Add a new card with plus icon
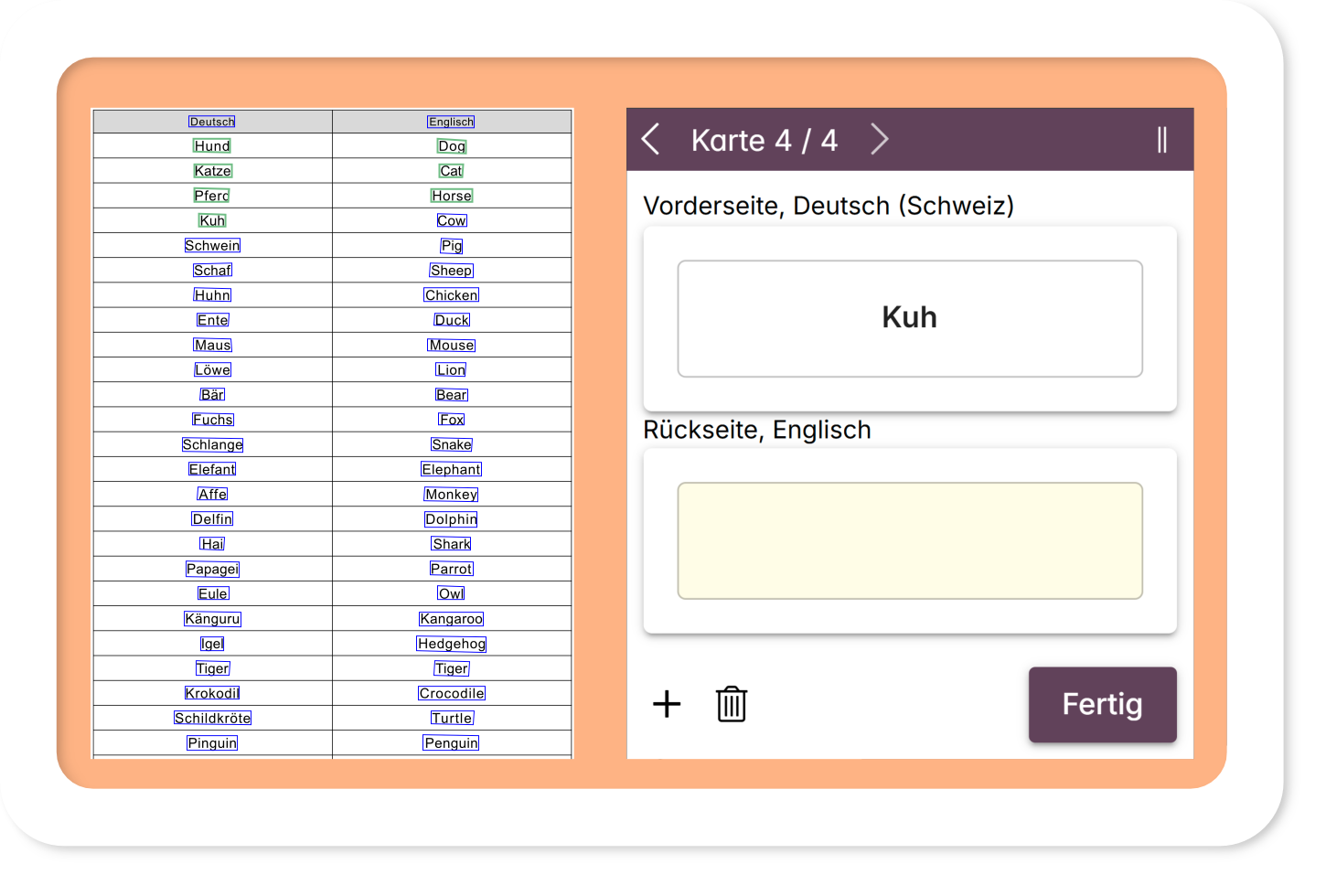Screen dimensions: 1326x896 (x=667, y=704)
